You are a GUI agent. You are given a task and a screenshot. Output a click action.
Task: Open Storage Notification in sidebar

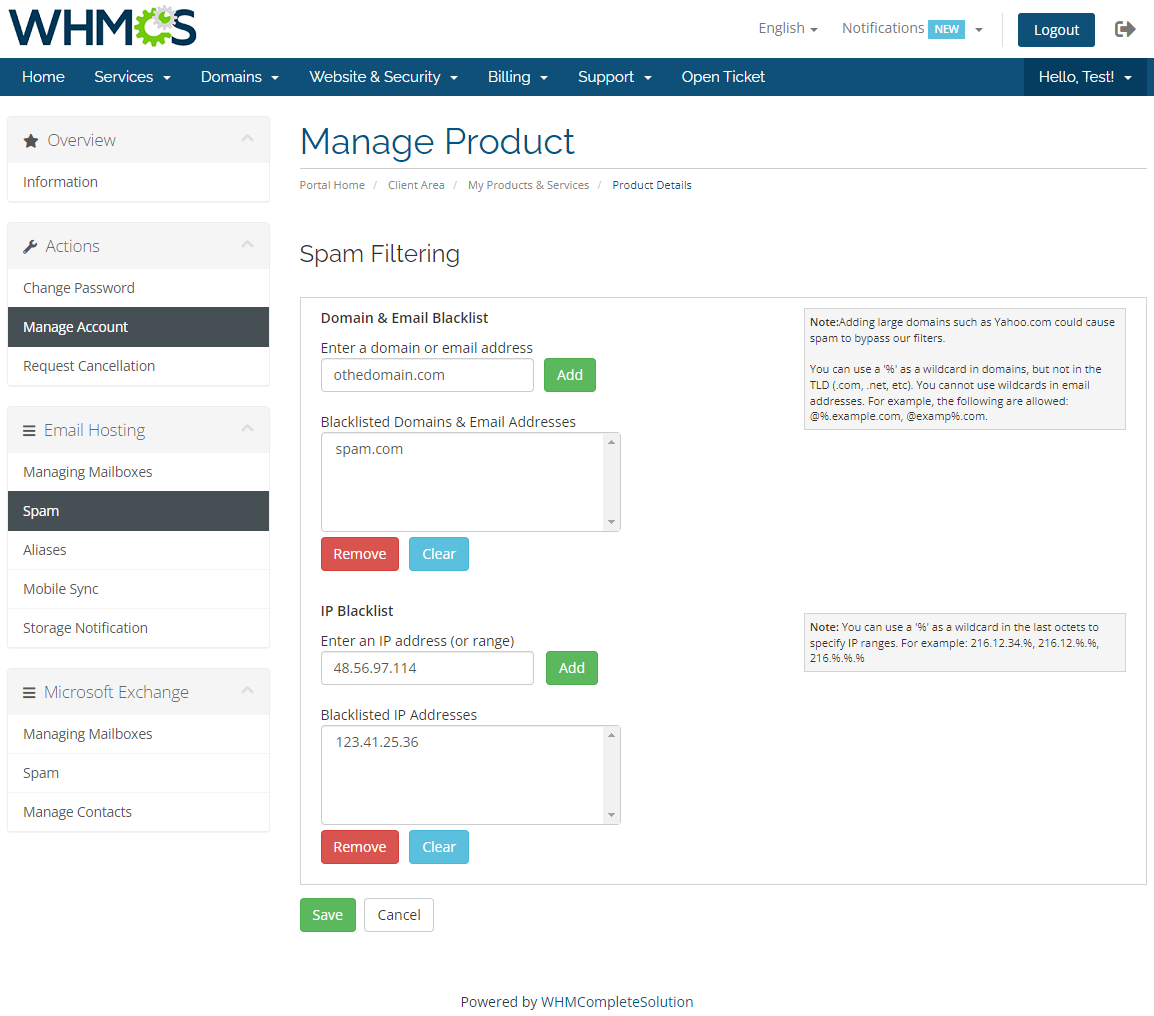coord(138,628)
